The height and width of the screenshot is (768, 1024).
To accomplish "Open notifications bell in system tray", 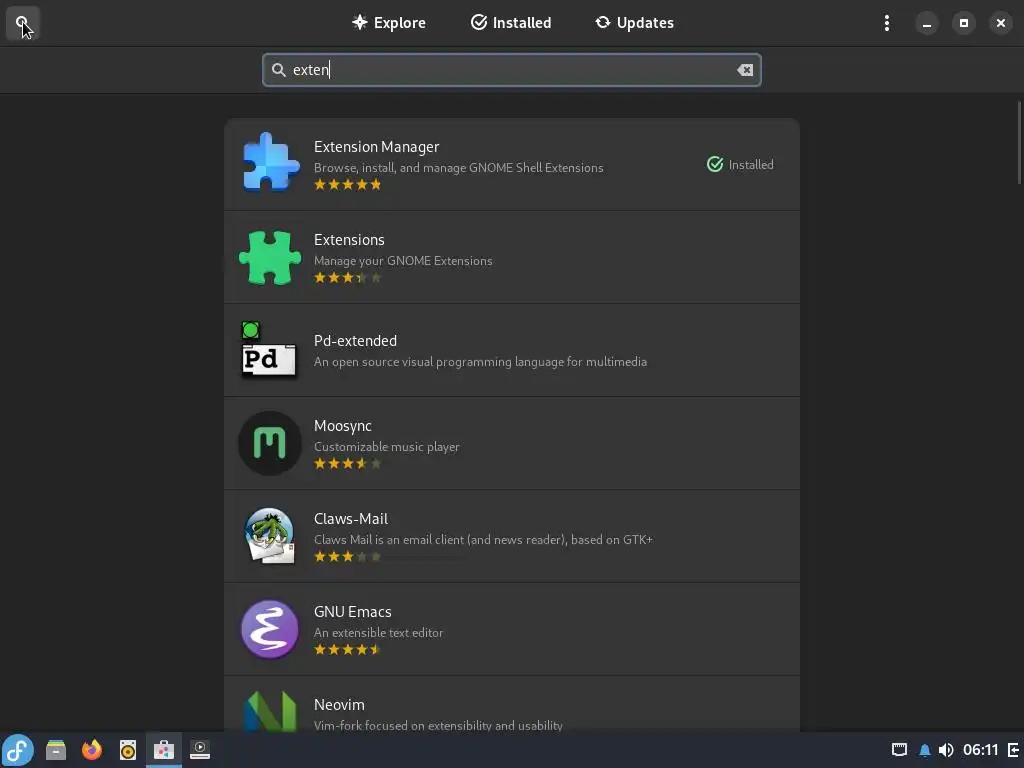I will click(x=924, y=750).
